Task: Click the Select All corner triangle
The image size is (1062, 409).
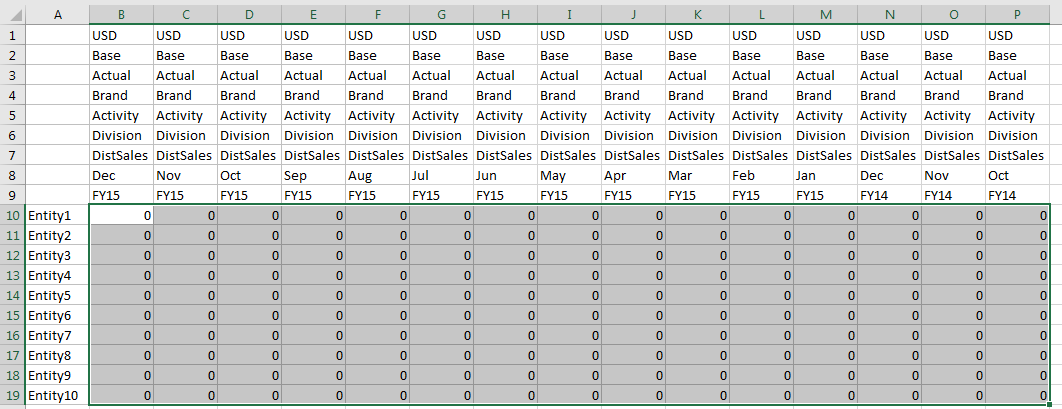Action: click(x=12, y=14)
